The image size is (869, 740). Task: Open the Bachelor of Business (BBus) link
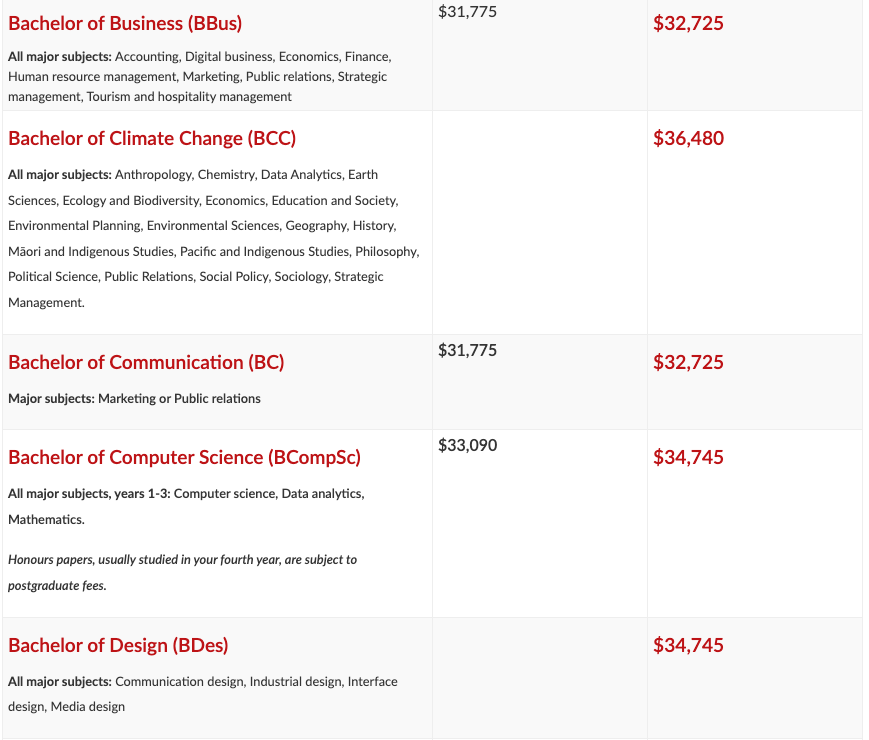point(125,23)
